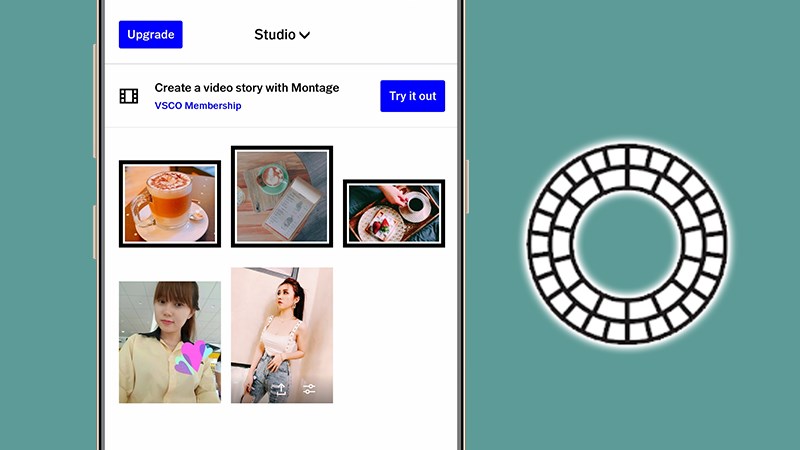Tap the blue Upgrade button
The image size is (800, 450).
151,35
